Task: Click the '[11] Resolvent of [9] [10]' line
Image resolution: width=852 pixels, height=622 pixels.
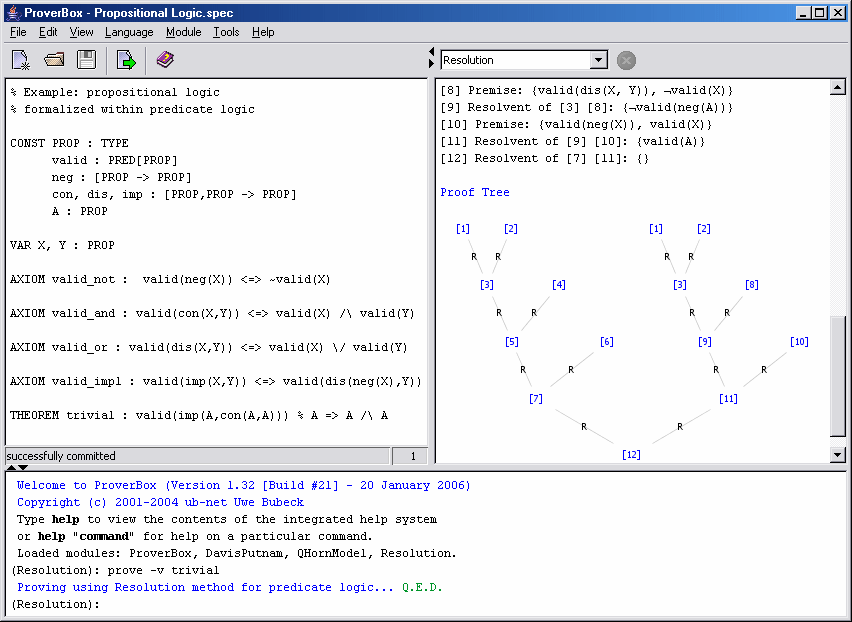Action: (x=573, y=142)
